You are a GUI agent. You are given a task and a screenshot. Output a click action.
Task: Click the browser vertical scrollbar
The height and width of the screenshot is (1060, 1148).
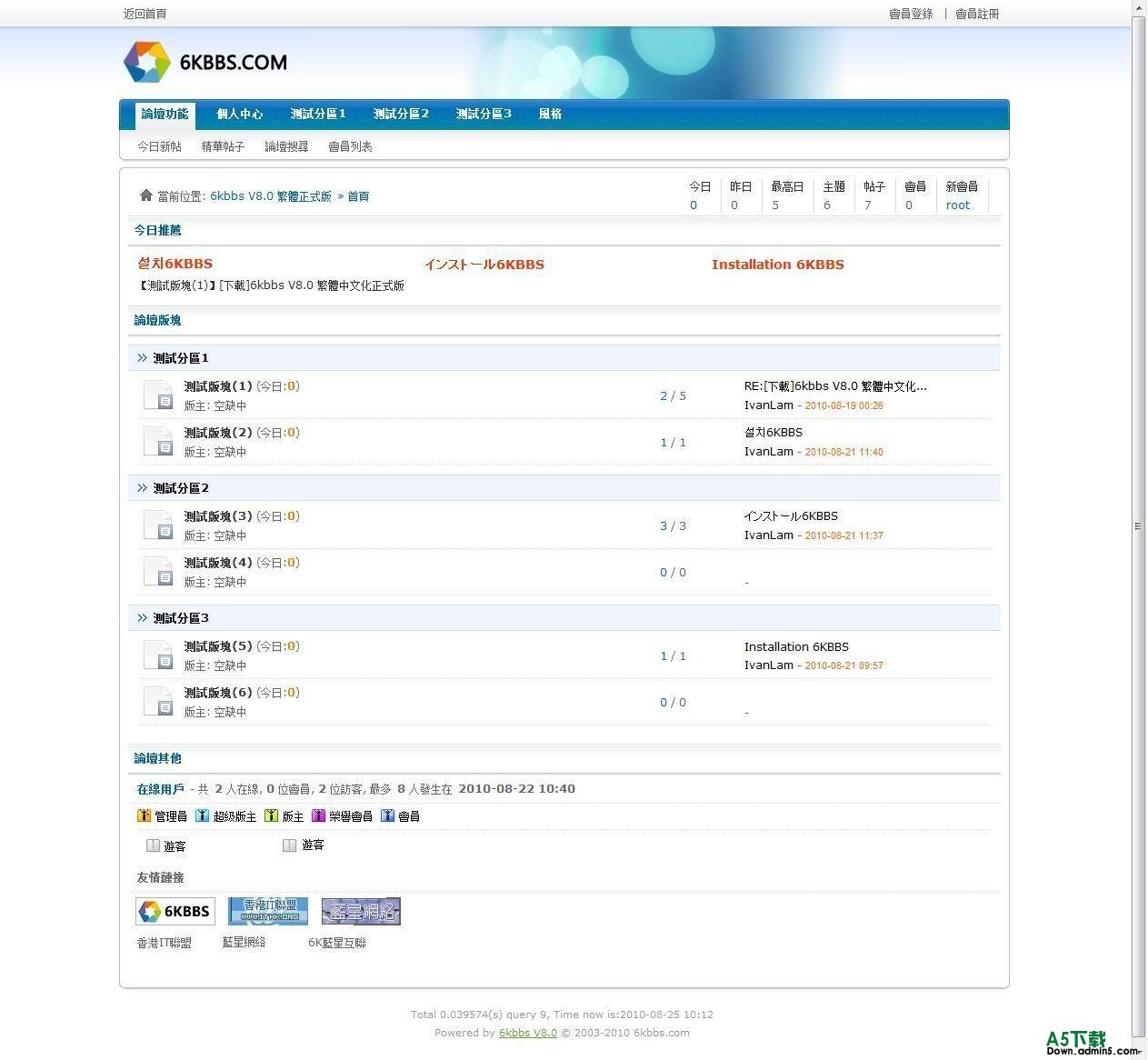point(1138,525)
